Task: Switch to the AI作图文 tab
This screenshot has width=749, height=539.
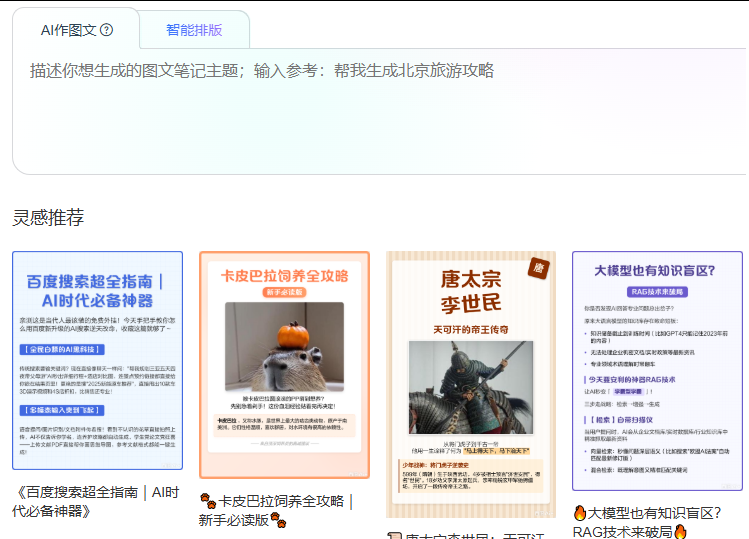Action: click(76, 30)
